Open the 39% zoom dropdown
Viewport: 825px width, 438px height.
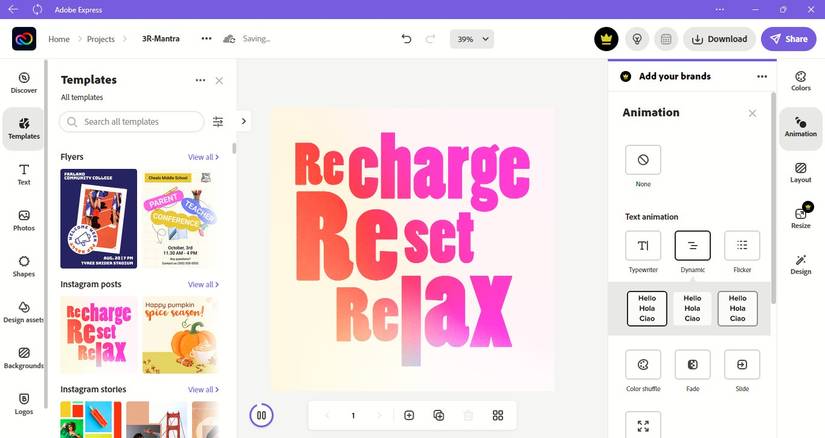click(472, 39)
